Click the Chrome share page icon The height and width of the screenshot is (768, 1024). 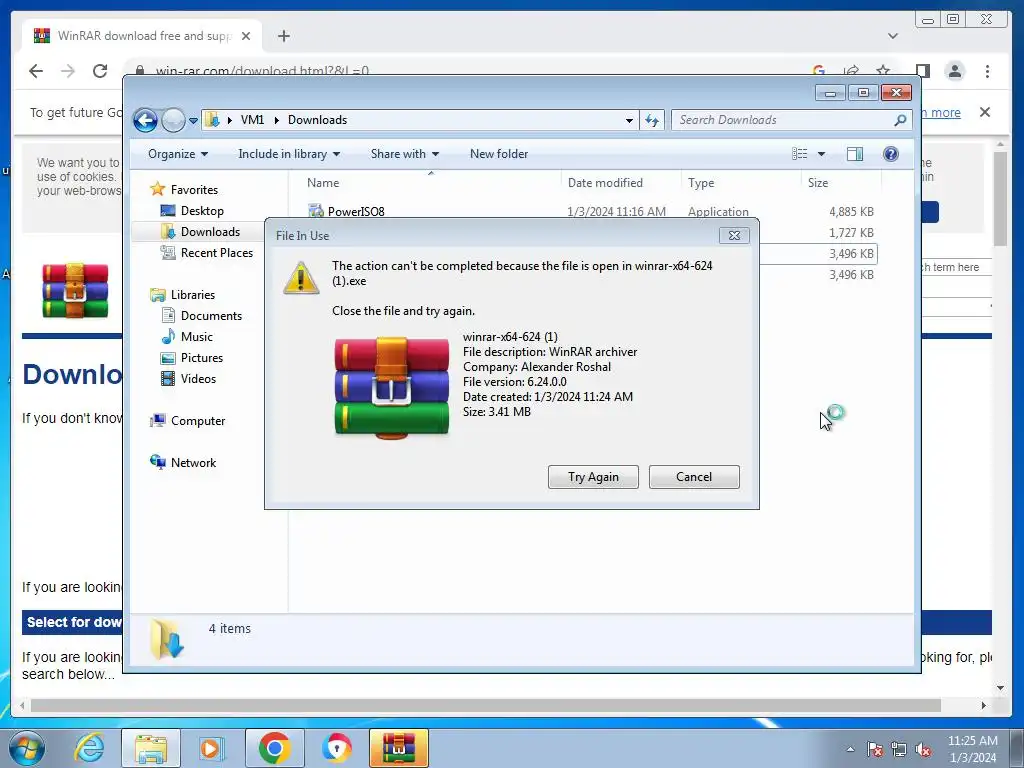click(851, 71)
